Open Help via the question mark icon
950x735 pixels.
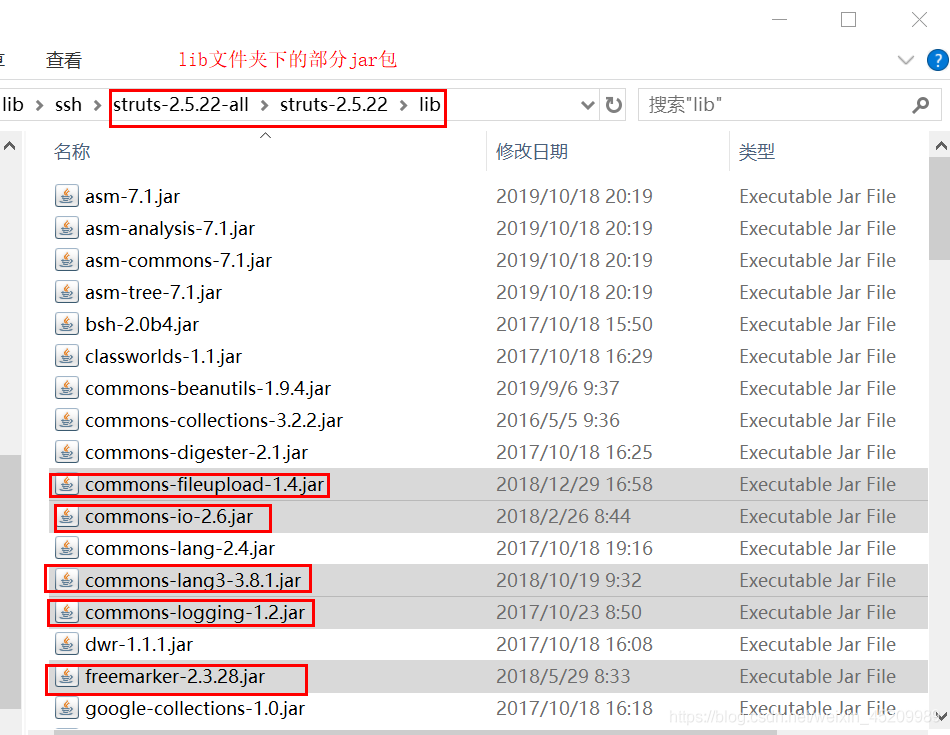(938, 59)
